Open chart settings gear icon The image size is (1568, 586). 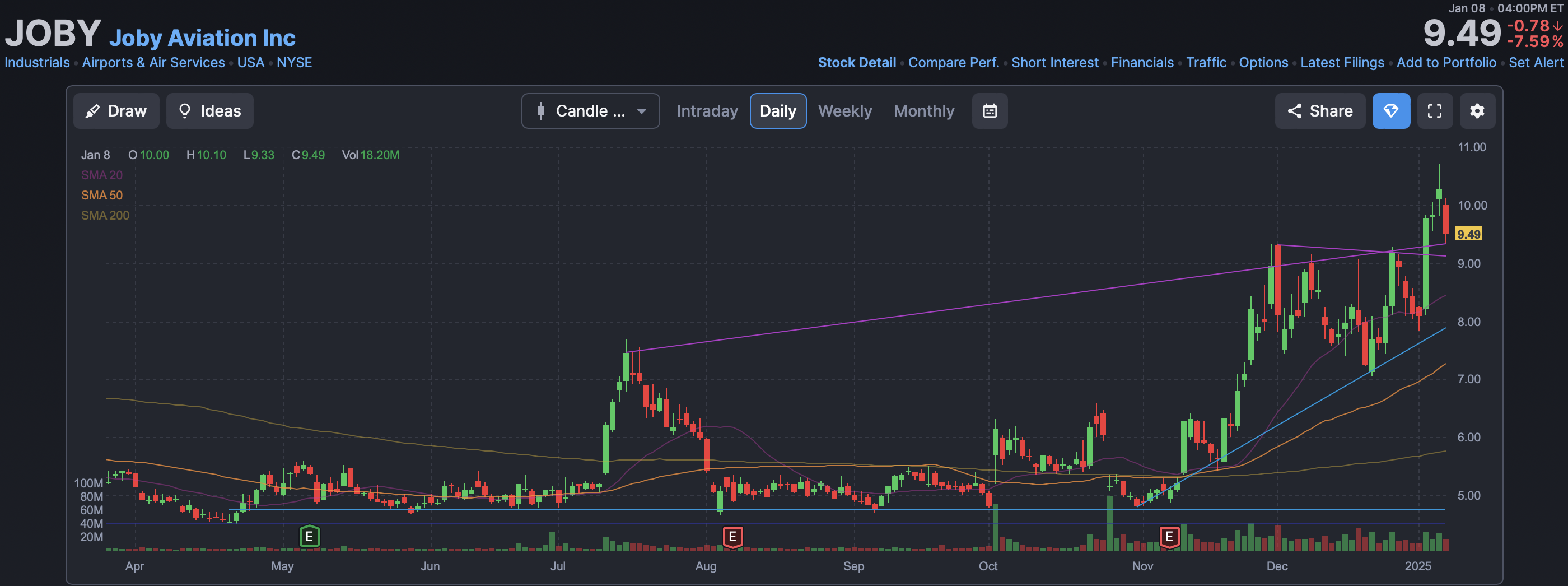pyautogui.click(x=1477, y=111)
